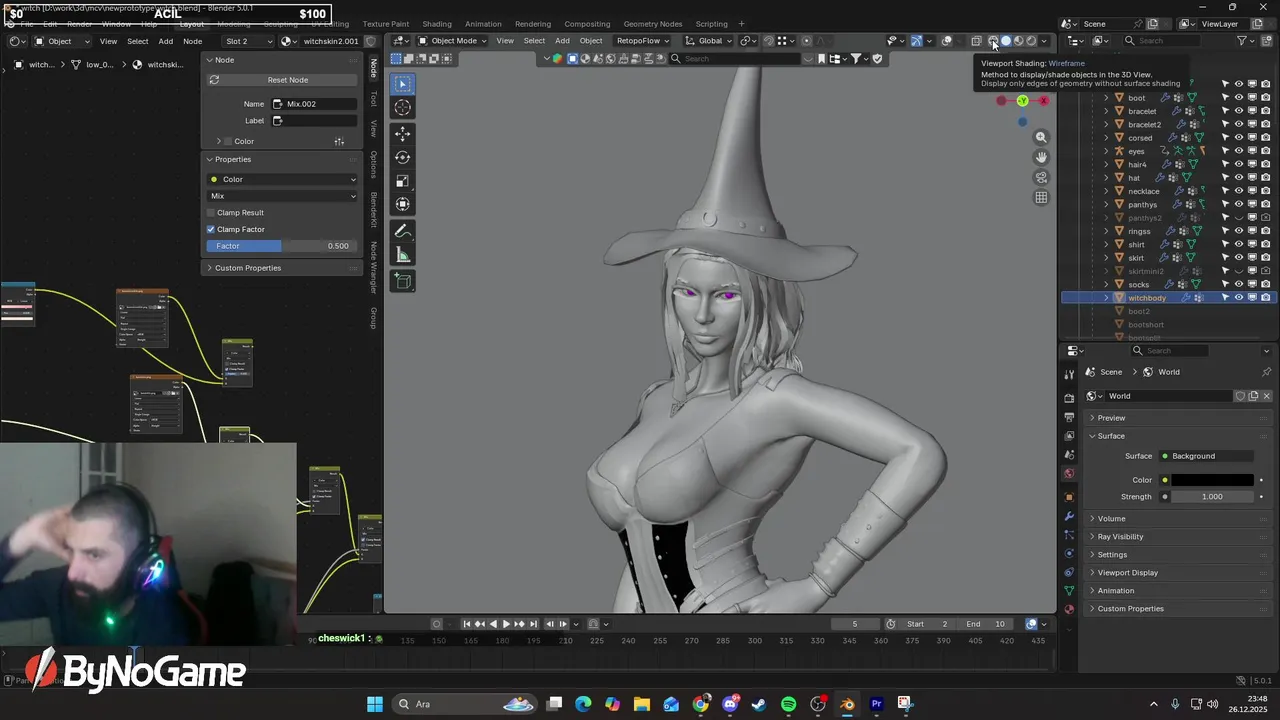1280x720 pixels.
Task: Open the Global transform orientation dropdown
Action: 710,41
